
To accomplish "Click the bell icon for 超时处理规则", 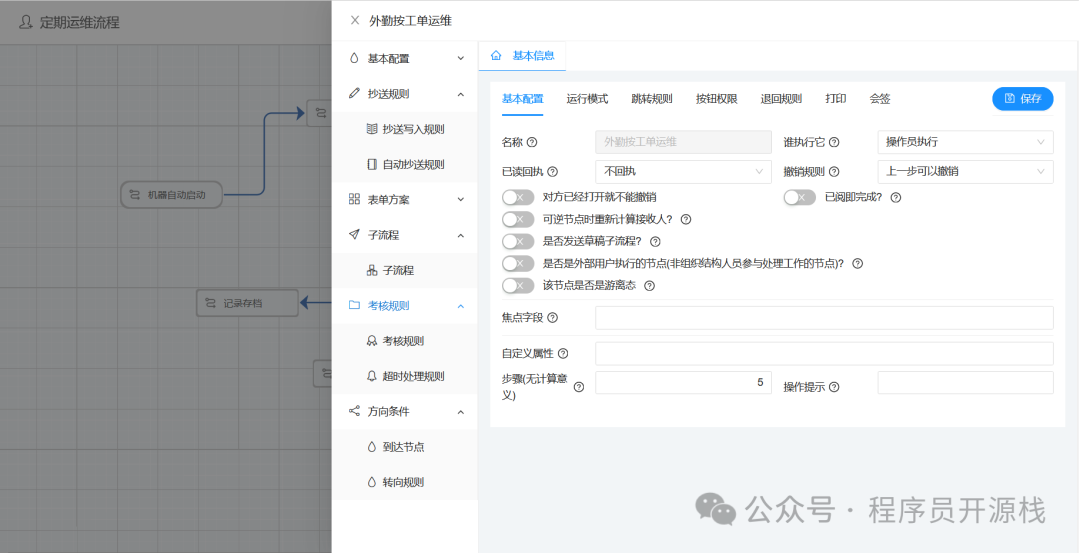I will [x=372, y=376].
